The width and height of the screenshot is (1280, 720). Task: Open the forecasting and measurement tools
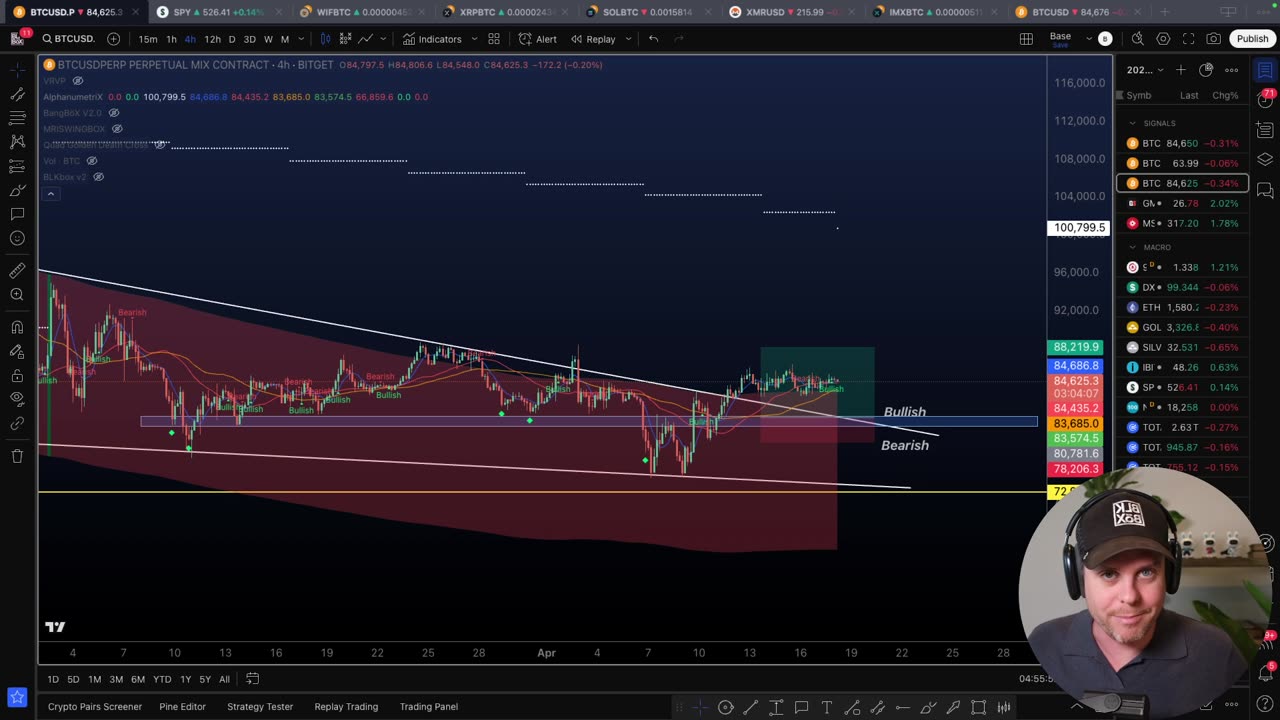tap(17, 166)
